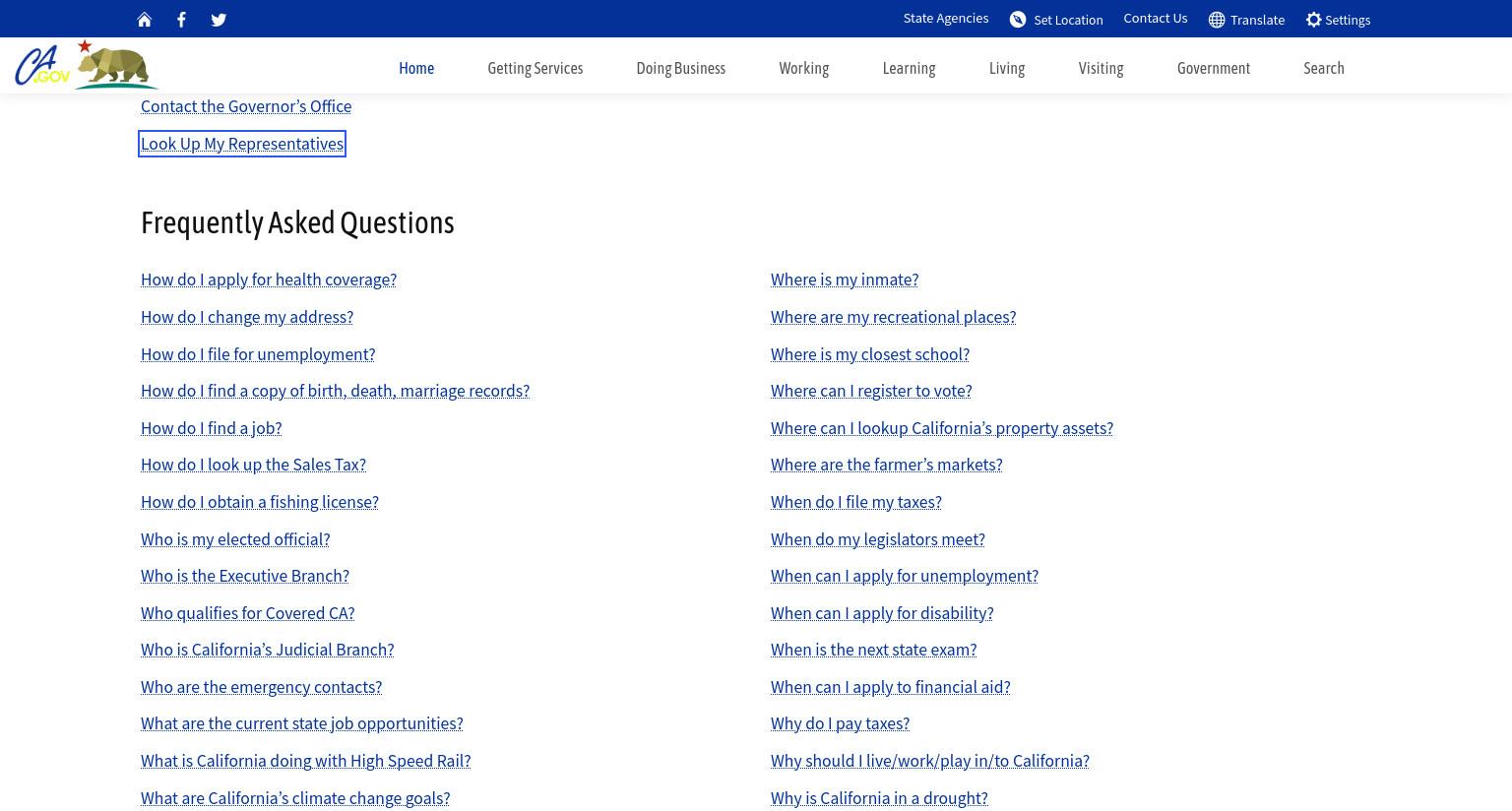
Task: Open State Agencies link
Action: pos(946,18)
